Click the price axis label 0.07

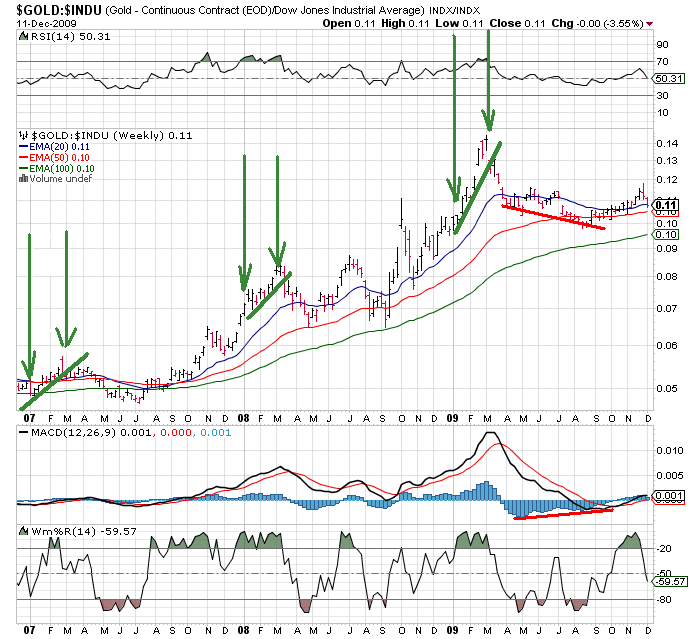(667, 309)
